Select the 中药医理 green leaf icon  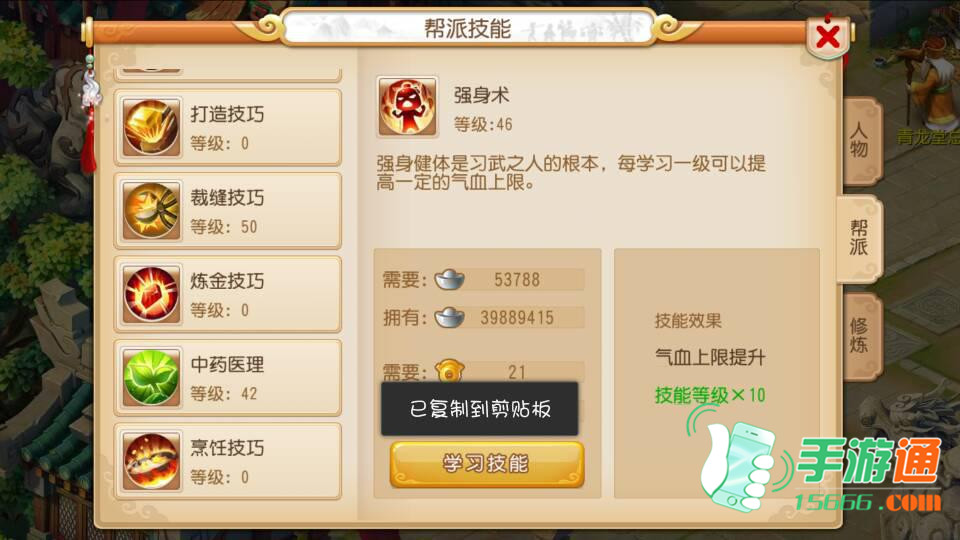tap(152, 377)
